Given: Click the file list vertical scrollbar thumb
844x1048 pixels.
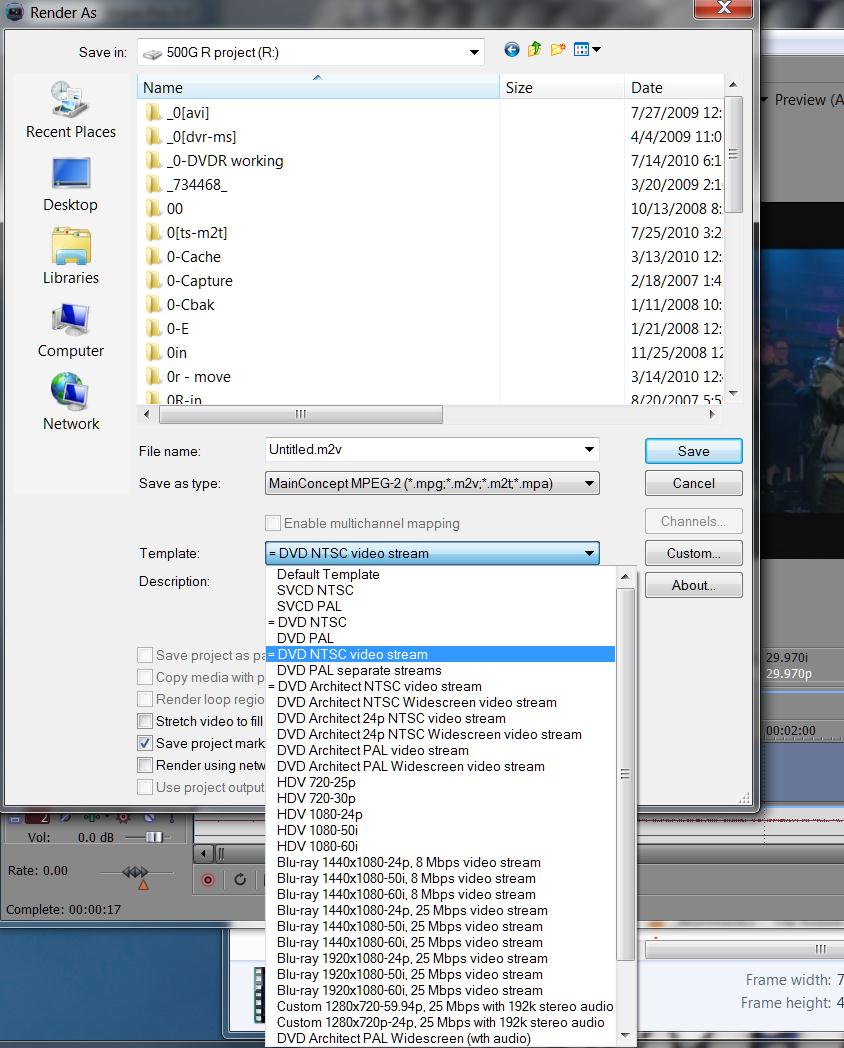Looking at the screenshot, I should click(733, 154).
